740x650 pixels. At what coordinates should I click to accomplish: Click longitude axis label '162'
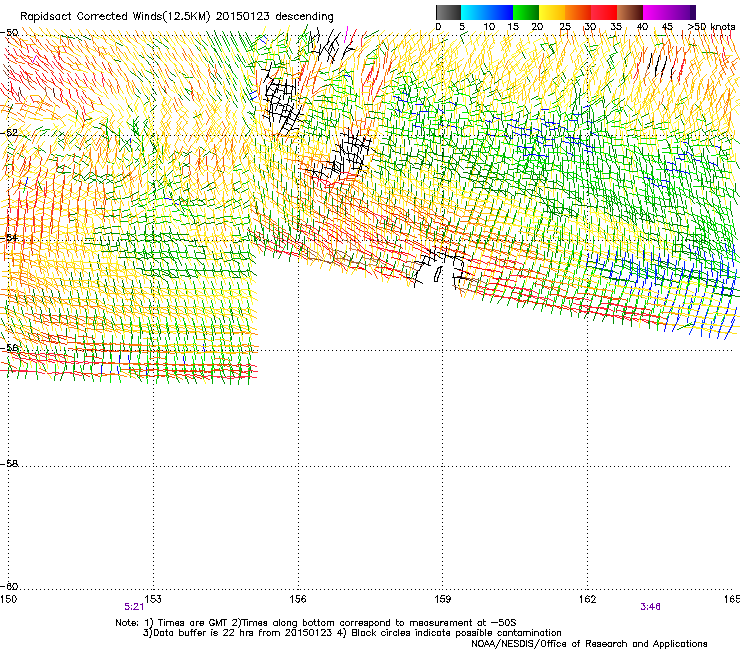tap(587, 599)
